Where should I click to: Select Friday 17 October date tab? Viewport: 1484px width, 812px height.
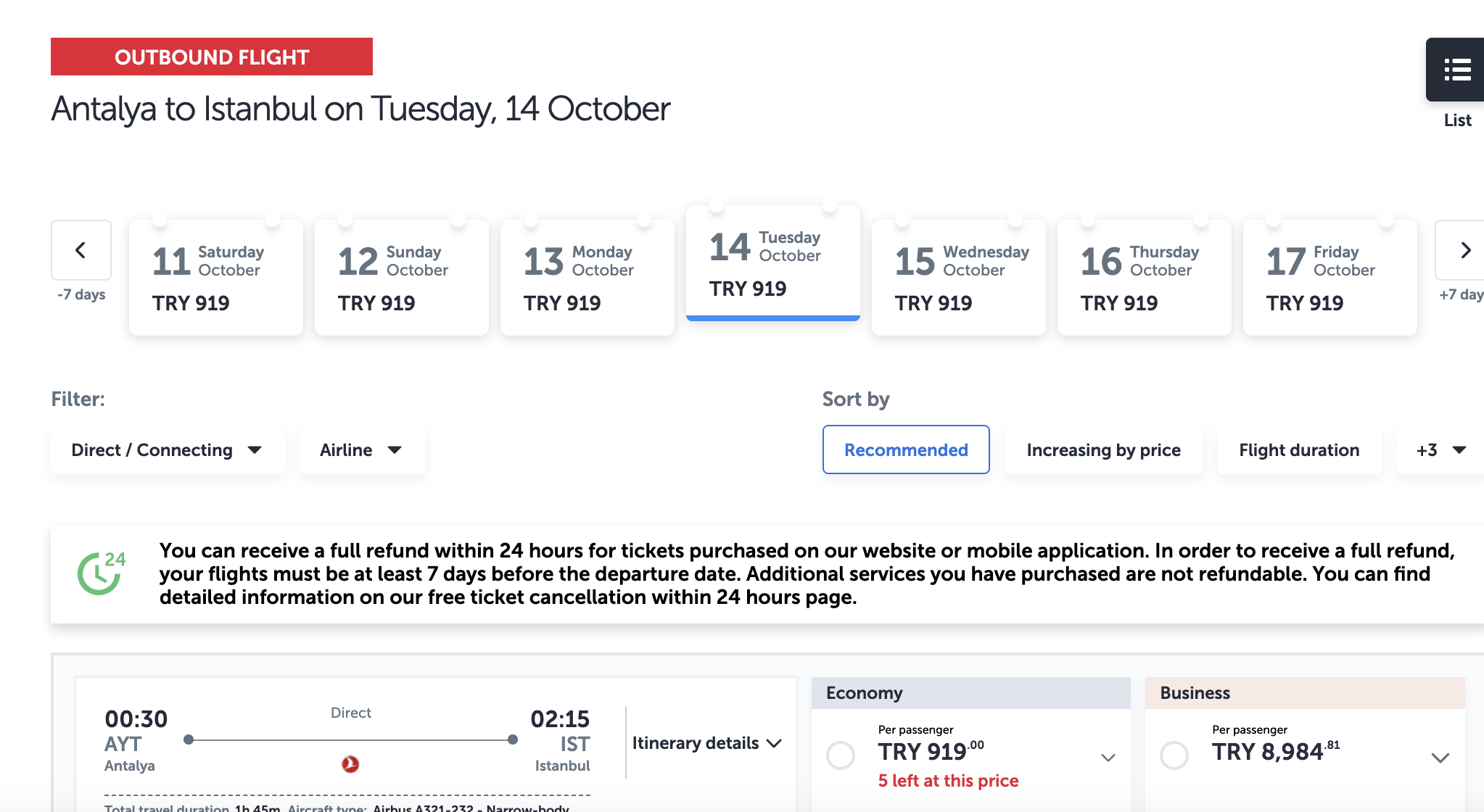click(1330, 278)
